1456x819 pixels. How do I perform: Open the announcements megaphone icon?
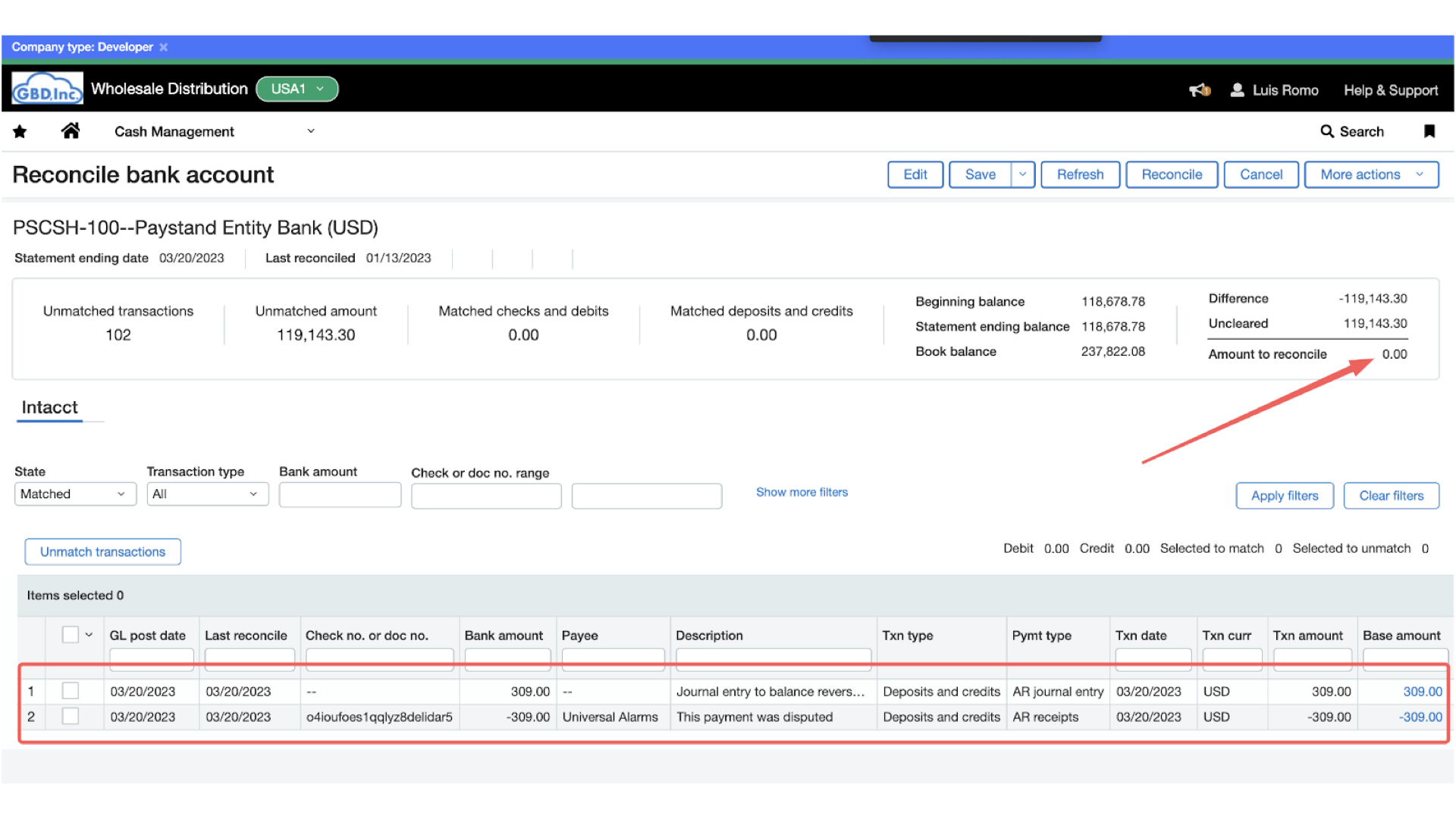(1200, 90)
